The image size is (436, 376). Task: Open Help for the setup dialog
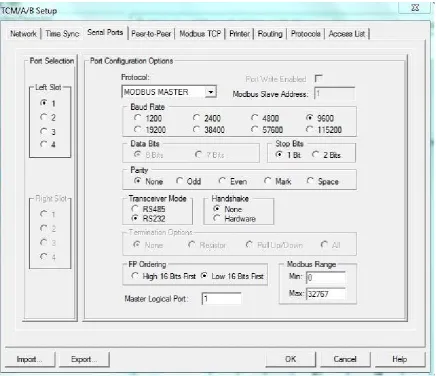tap(400, 359)
